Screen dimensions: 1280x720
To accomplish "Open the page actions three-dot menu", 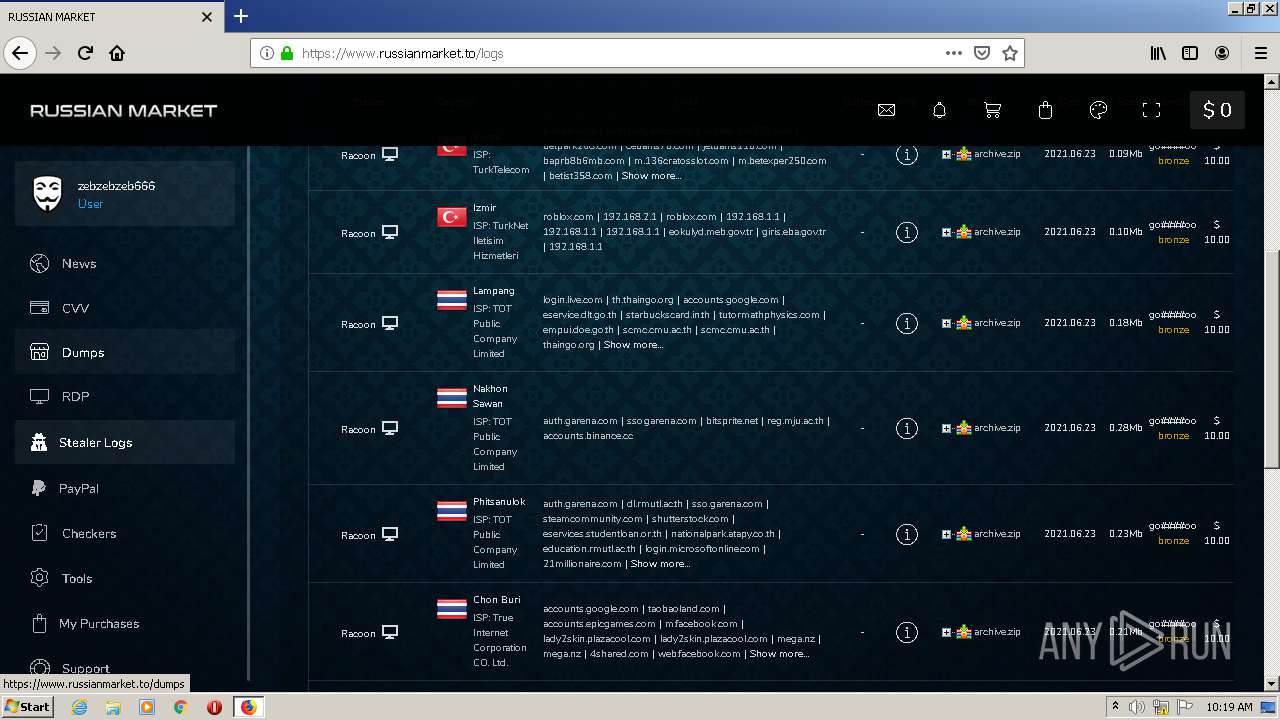I will pos(953,53).
